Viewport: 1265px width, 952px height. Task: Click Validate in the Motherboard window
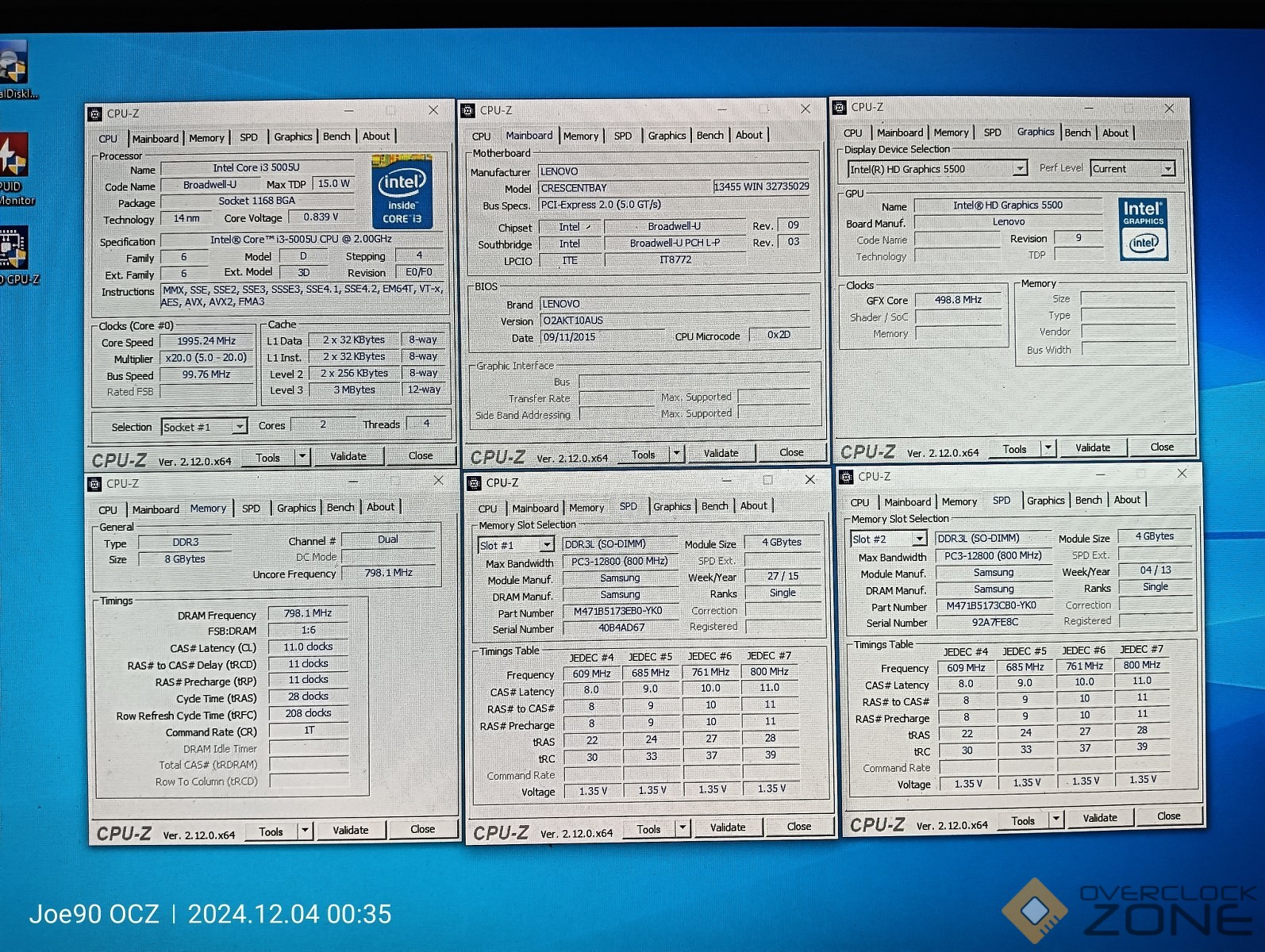tap(721, 453)
